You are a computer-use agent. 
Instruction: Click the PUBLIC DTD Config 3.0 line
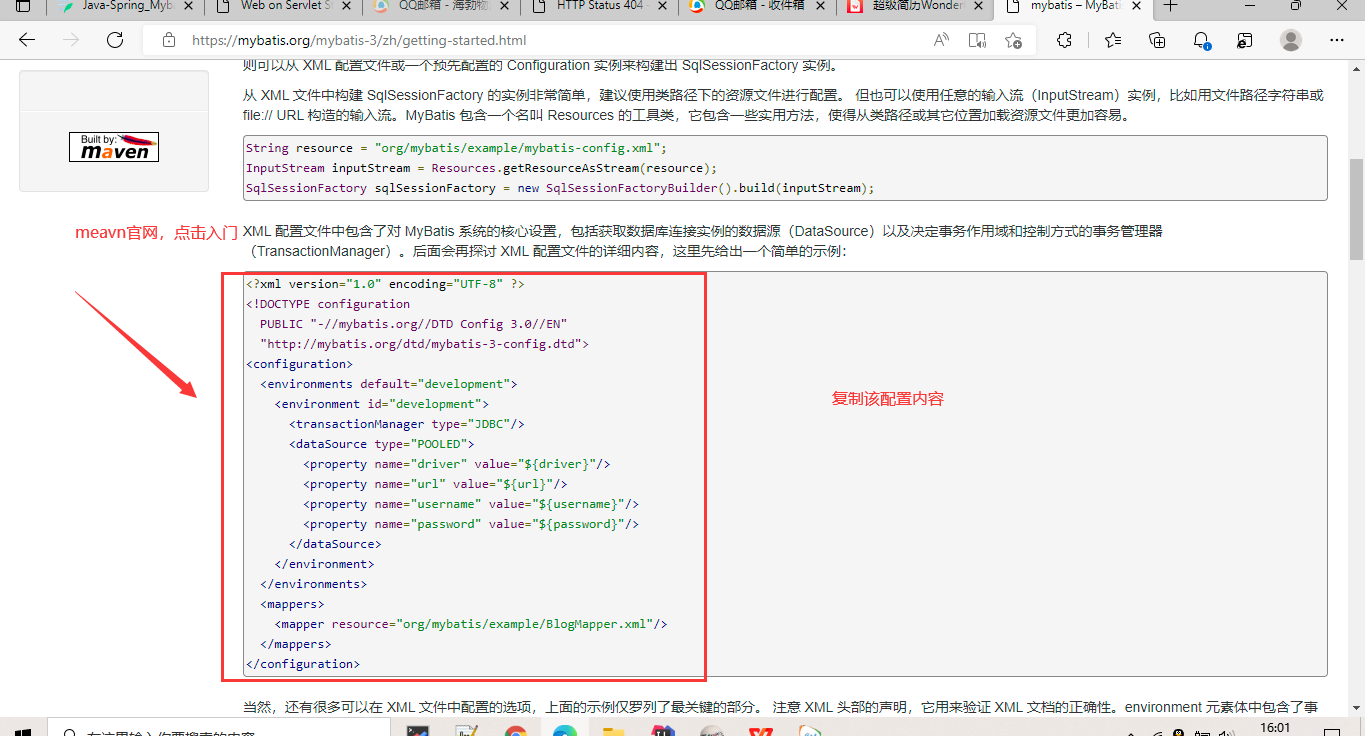[414, 324]
